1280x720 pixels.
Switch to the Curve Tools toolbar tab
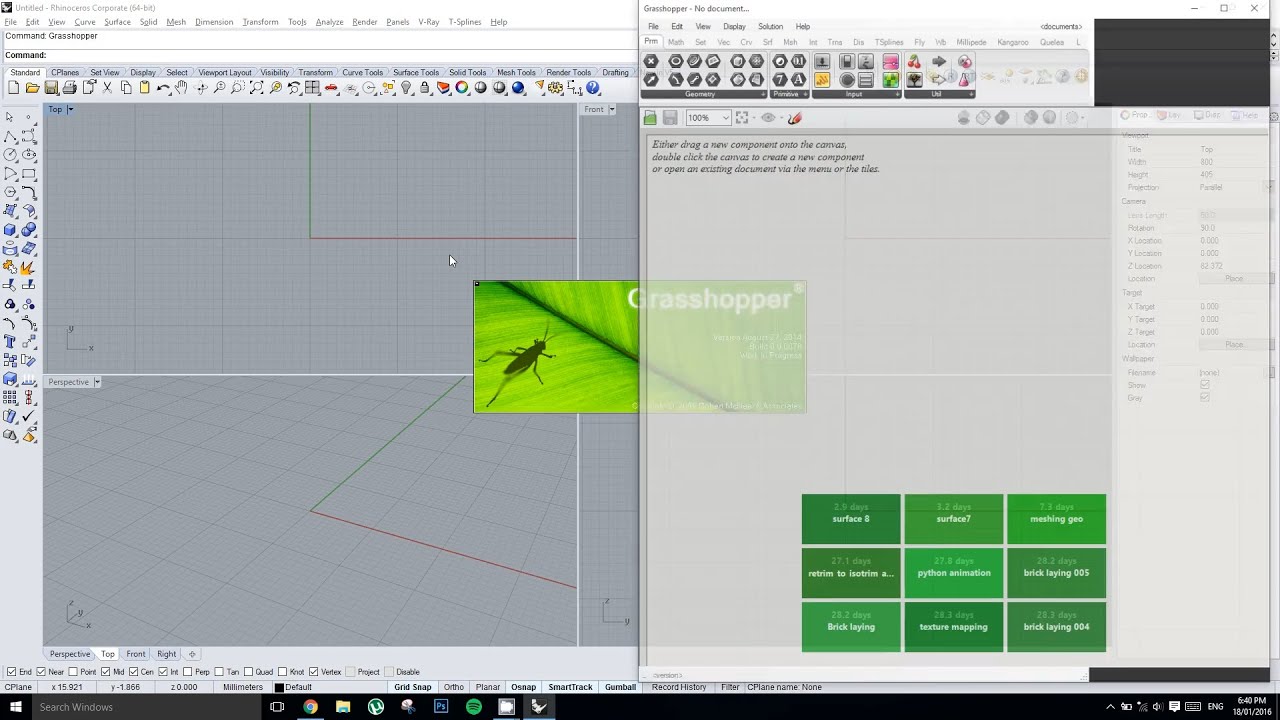coord(362,72)
